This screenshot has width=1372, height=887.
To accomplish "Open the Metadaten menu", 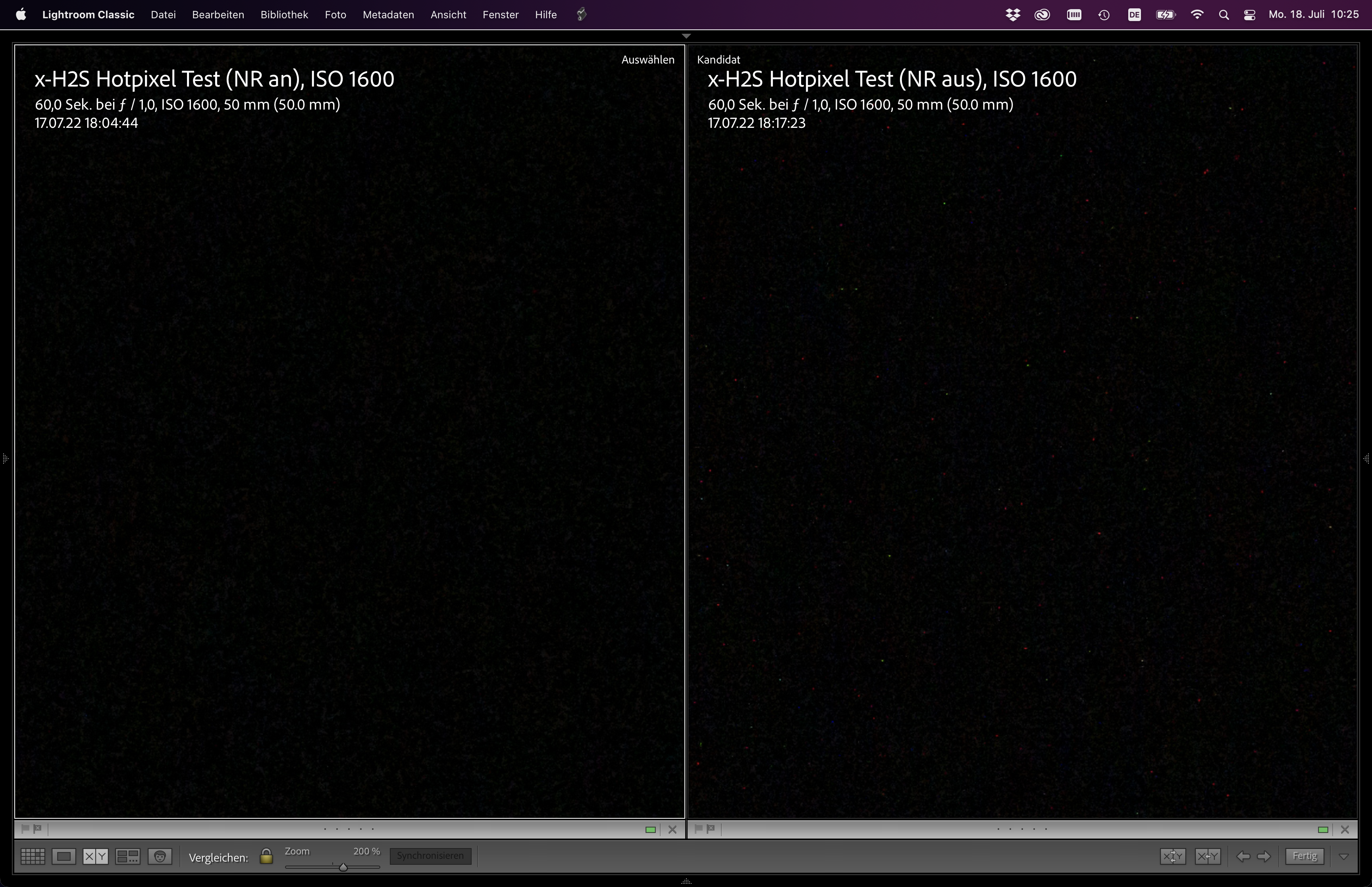I will click(388, 14).
